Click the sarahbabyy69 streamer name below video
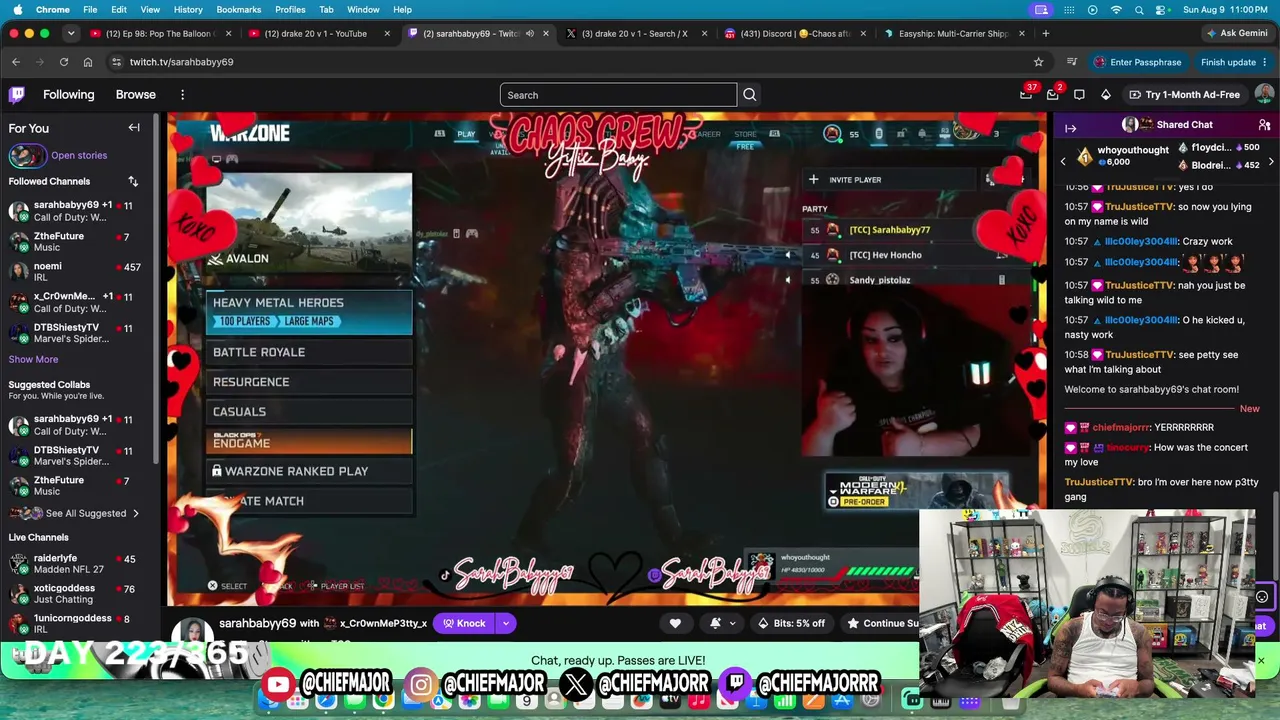The height and width of the screenshot is (720, 1280). (257, 624)
